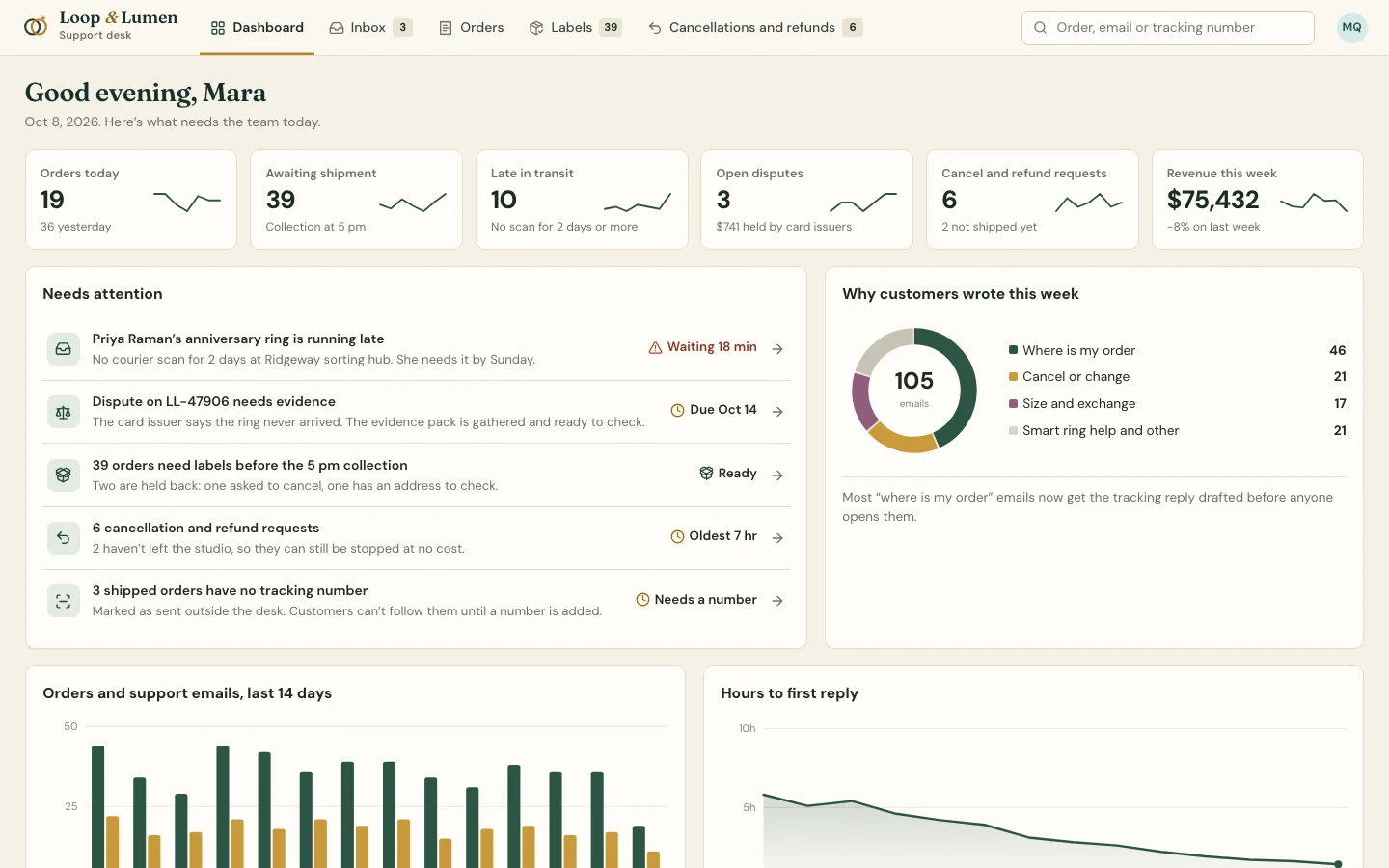Click the Due Oct 14 status

714,410
